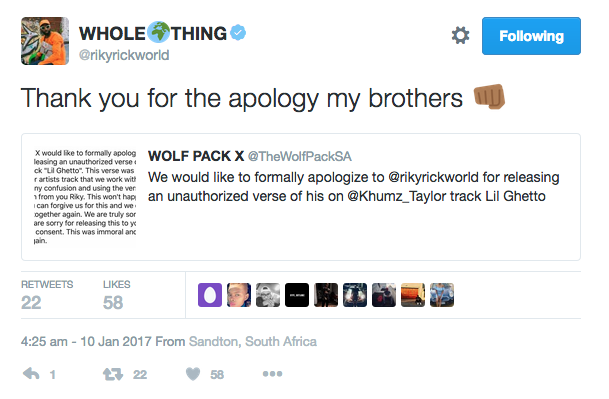The image size is (609, 399).
Task: Open Sandton, South Africa location link
Action: click(252, 342)
